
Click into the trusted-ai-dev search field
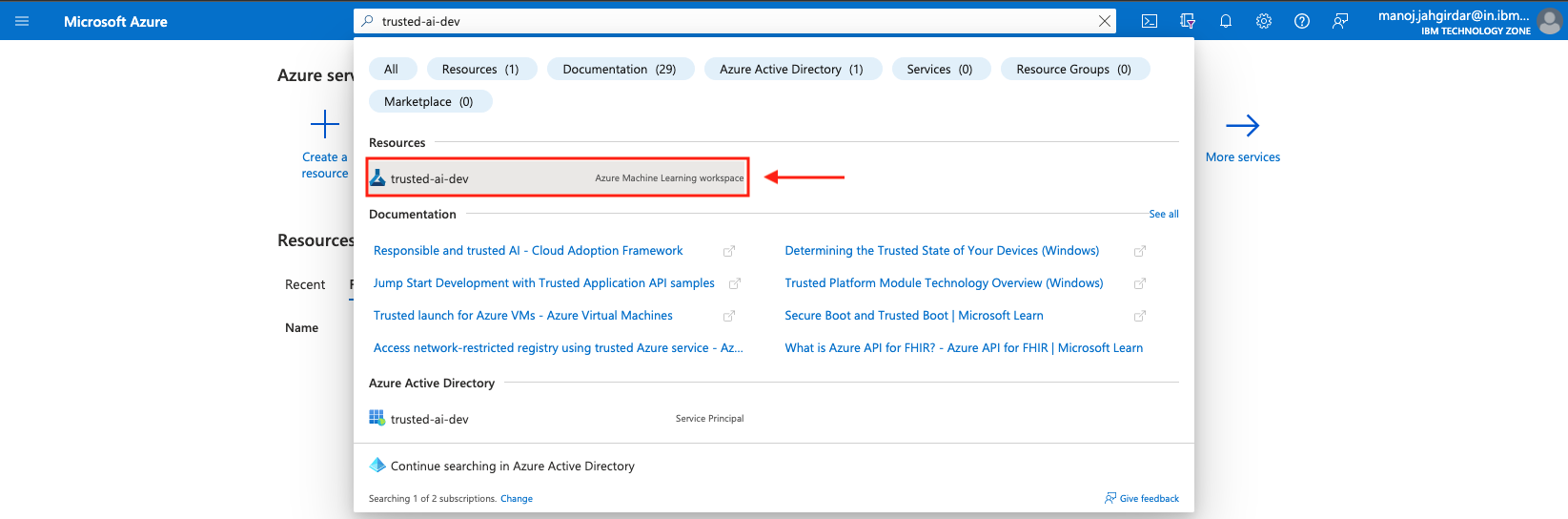point(734,21)
